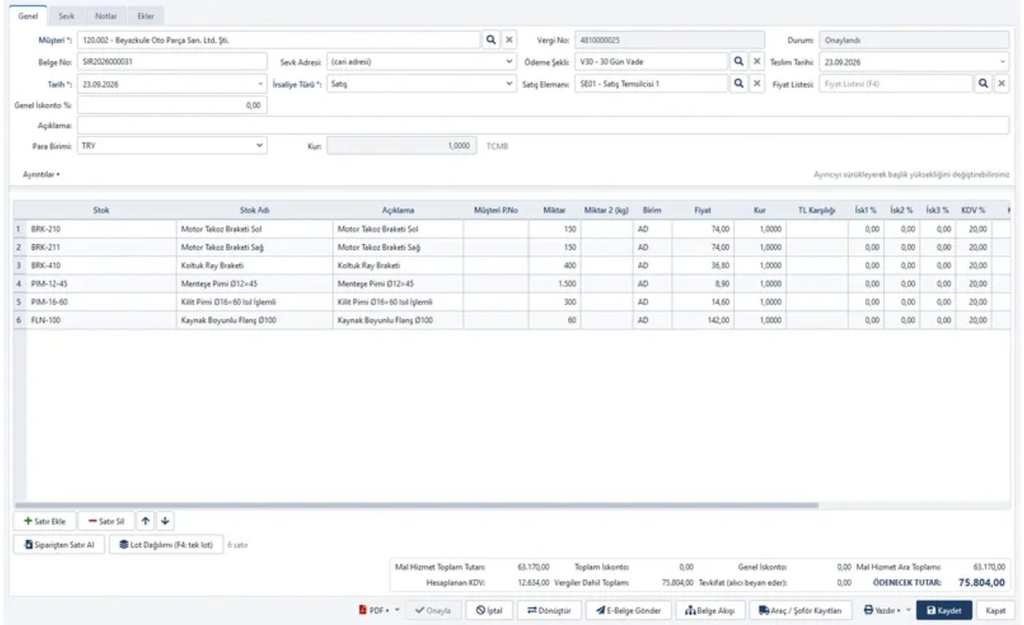Screen dimensions: 1024x625
Task: Click the KDV % column header
Action: [973, 210]
